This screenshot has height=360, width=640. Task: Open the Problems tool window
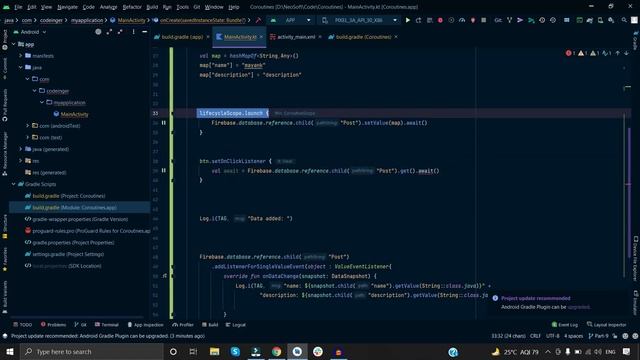(x=53, y=325)
